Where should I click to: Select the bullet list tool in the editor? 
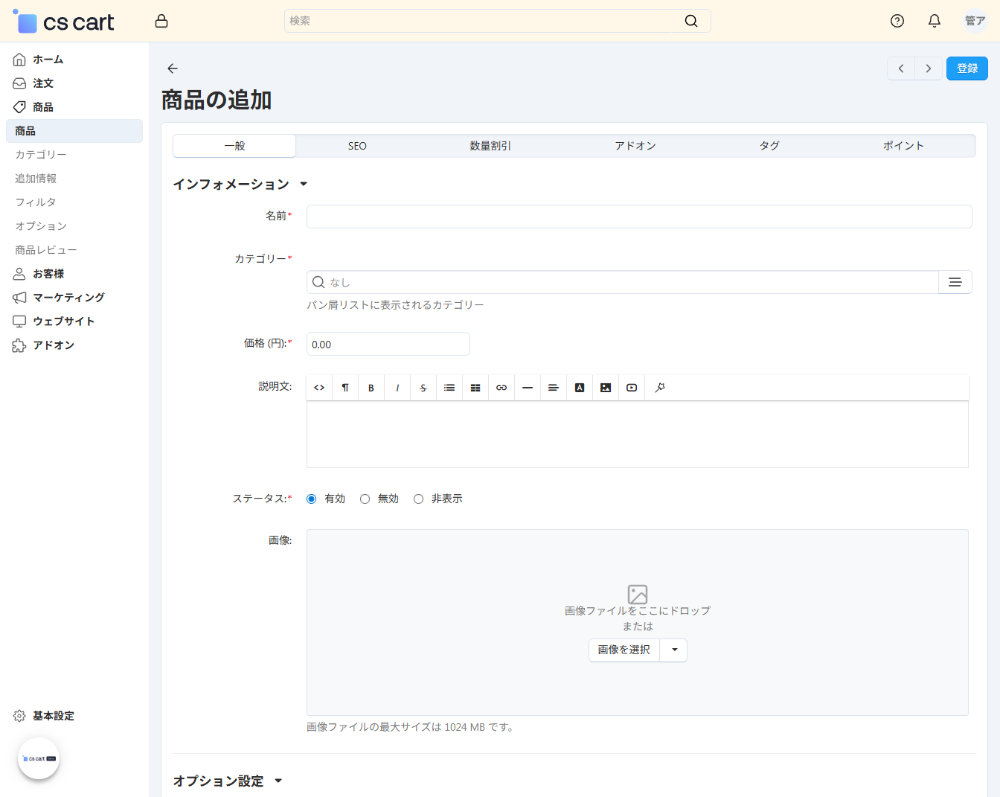(449, 387)
